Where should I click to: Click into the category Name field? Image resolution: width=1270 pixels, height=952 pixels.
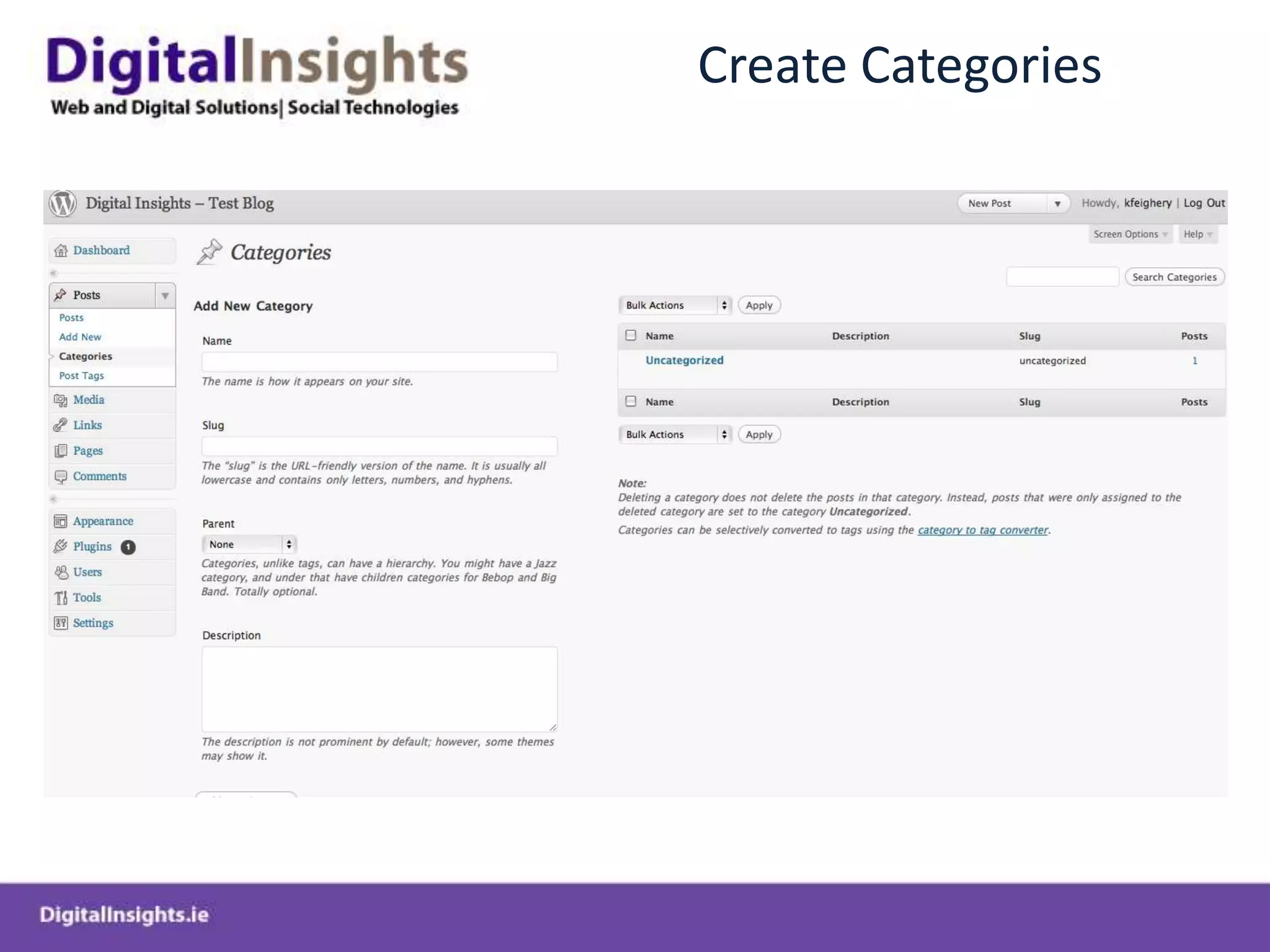(x=379, y=362)
